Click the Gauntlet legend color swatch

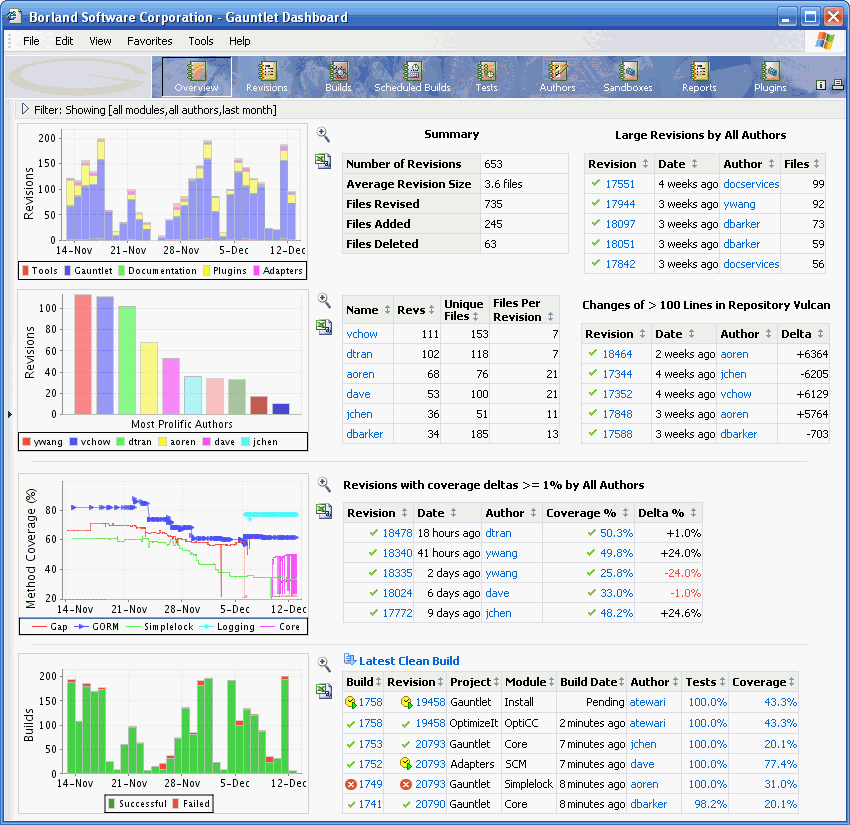[x=67, y=271]
